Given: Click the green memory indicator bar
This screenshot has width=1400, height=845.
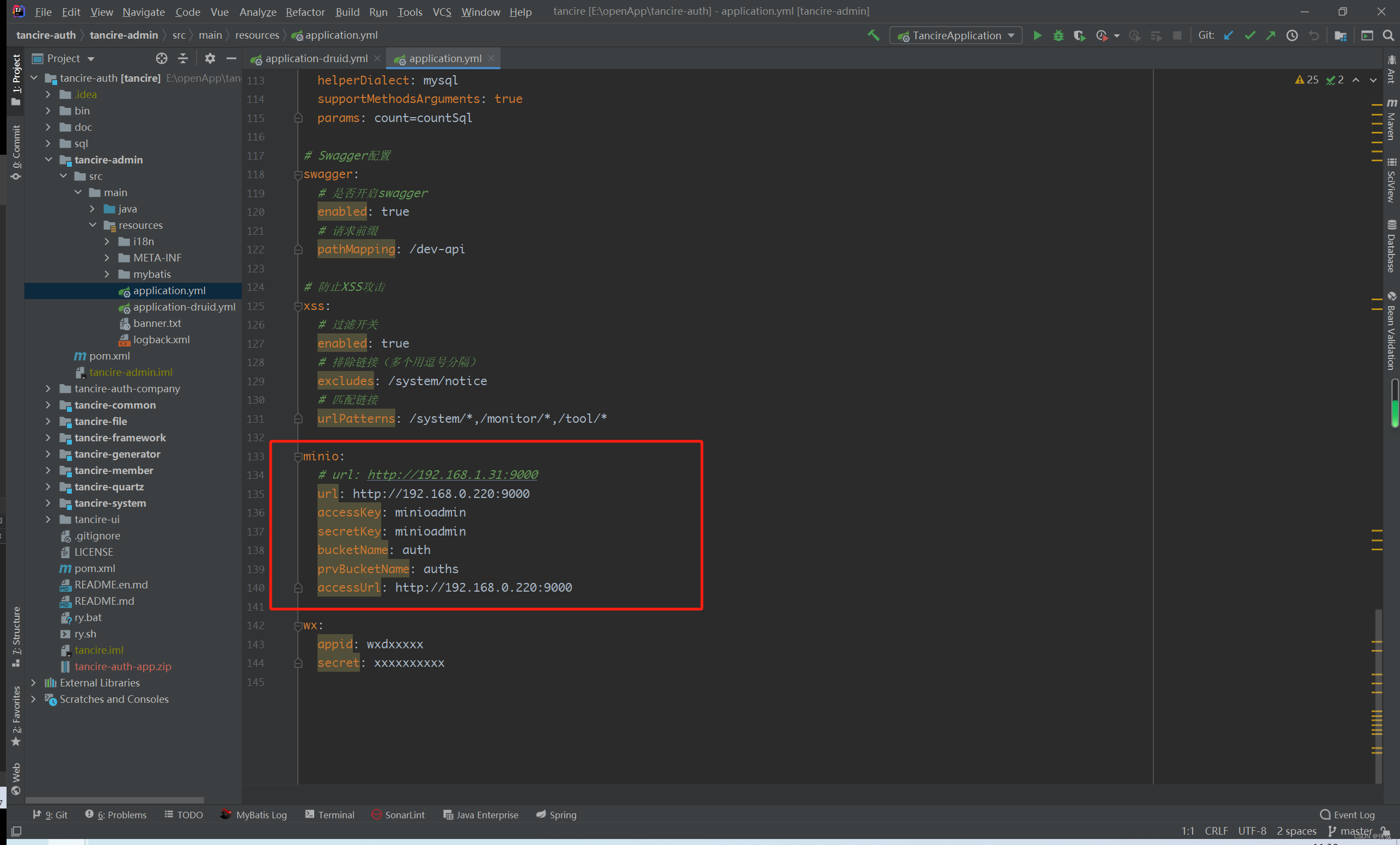Looking at the screenshot, I should (1395, 404).
